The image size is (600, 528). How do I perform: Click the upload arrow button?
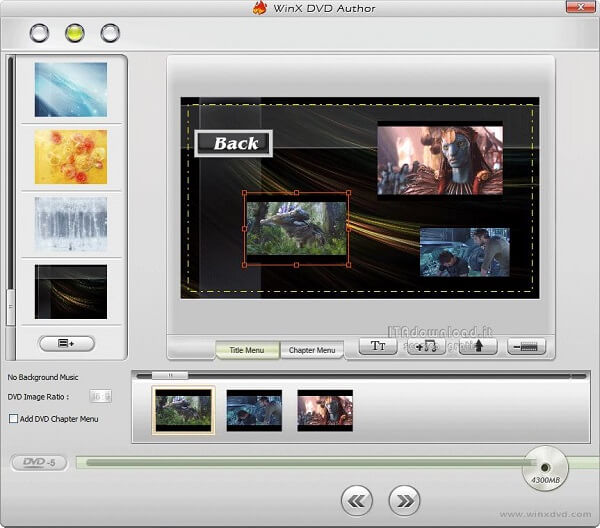click(x=478, y=346)
